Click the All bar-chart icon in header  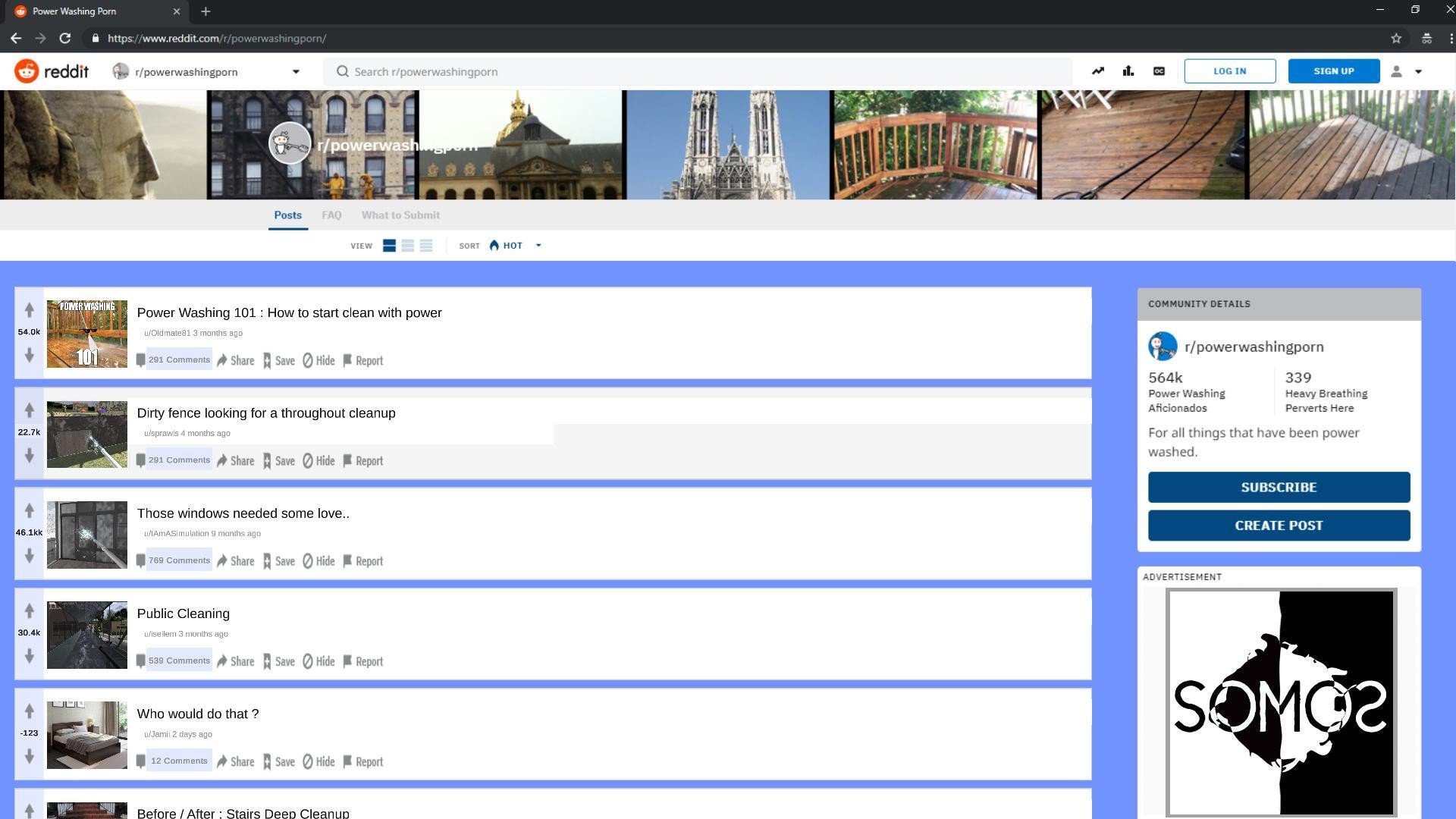click(1128, 71)
